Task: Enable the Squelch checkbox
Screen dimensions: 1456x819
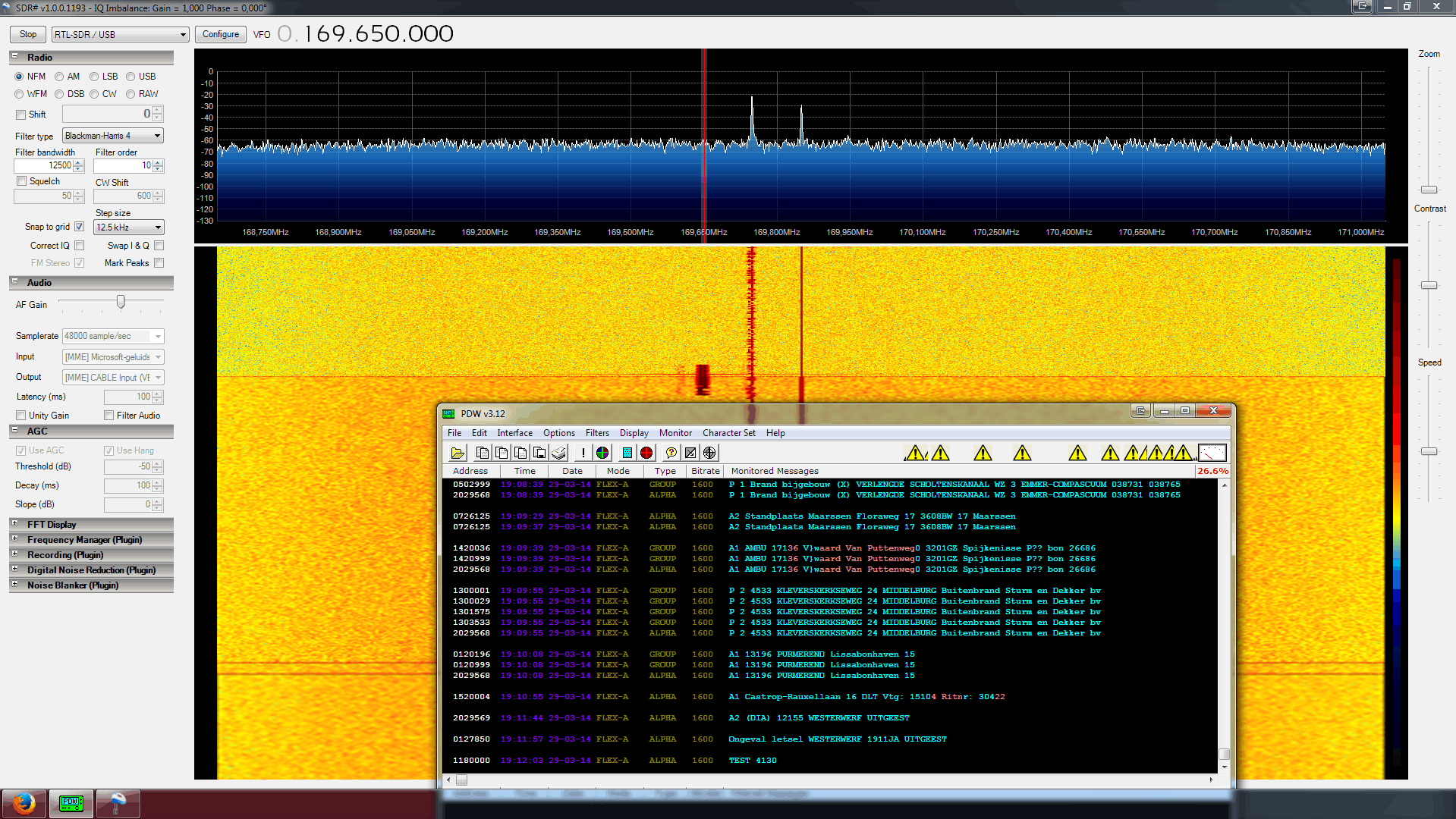Action: click(22, 181)
